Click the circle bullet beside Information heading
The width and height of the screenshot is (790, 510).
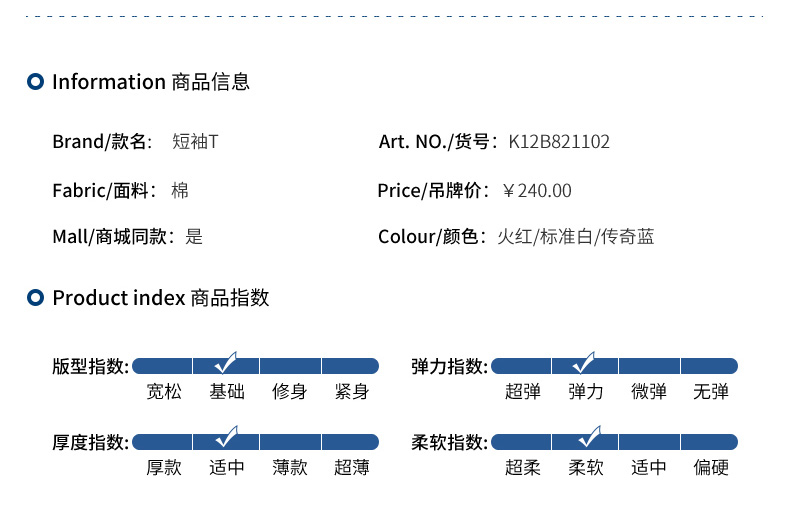pos(35,82)
